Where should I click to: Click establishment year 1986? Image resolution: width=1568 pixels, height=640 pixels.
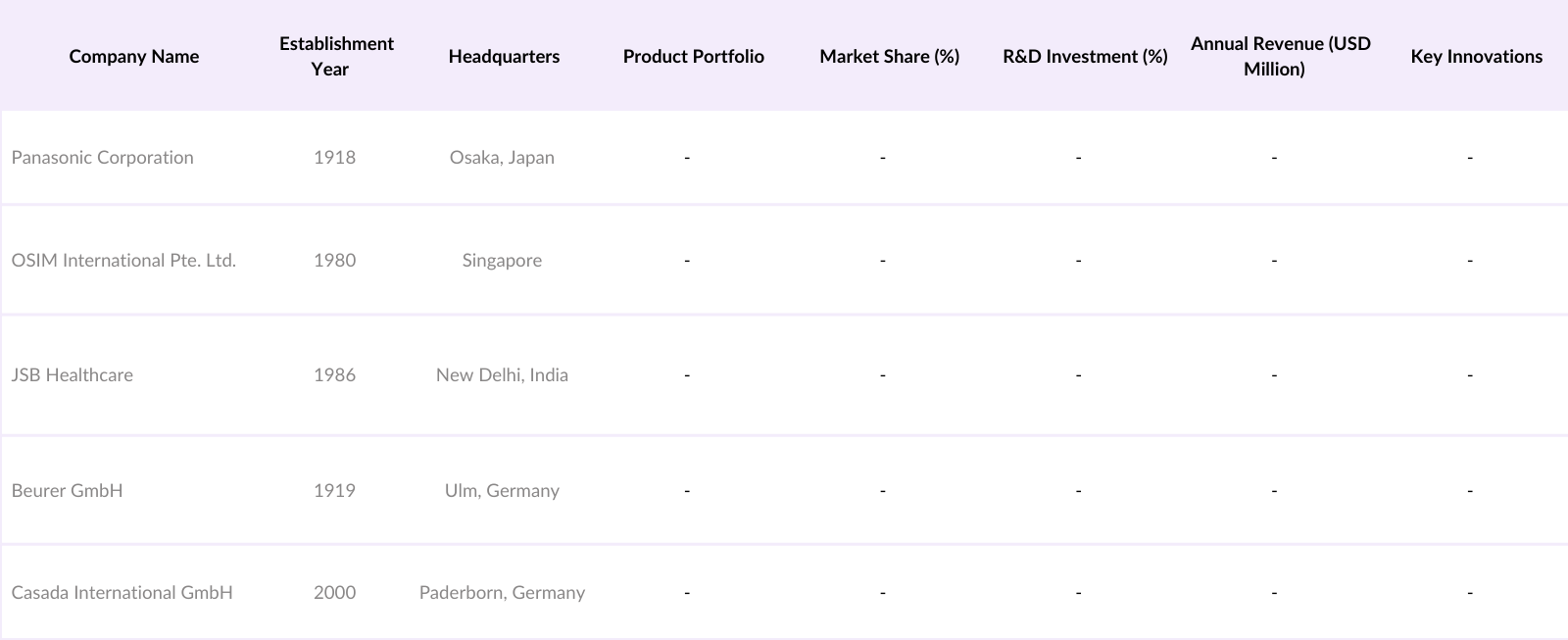(334, 374)
